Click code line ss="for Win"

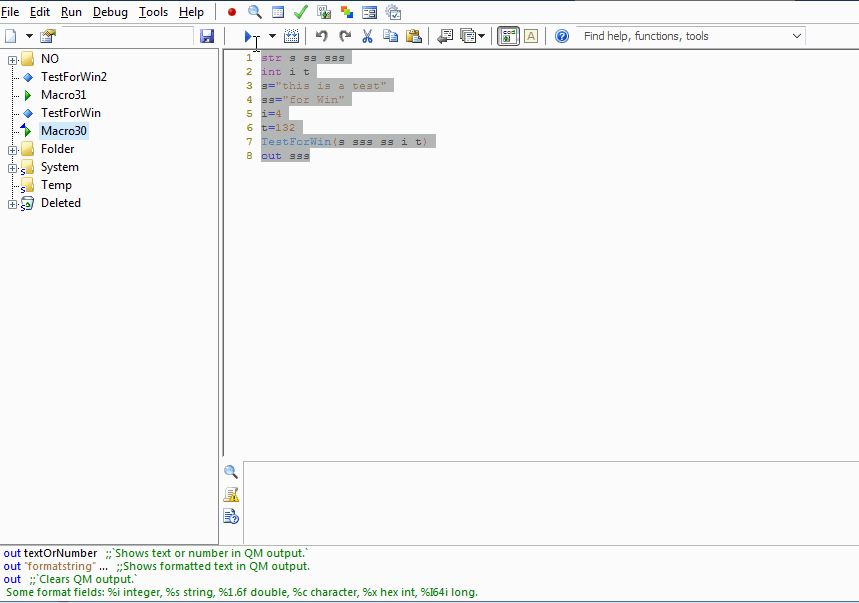(x=303, y=100)
